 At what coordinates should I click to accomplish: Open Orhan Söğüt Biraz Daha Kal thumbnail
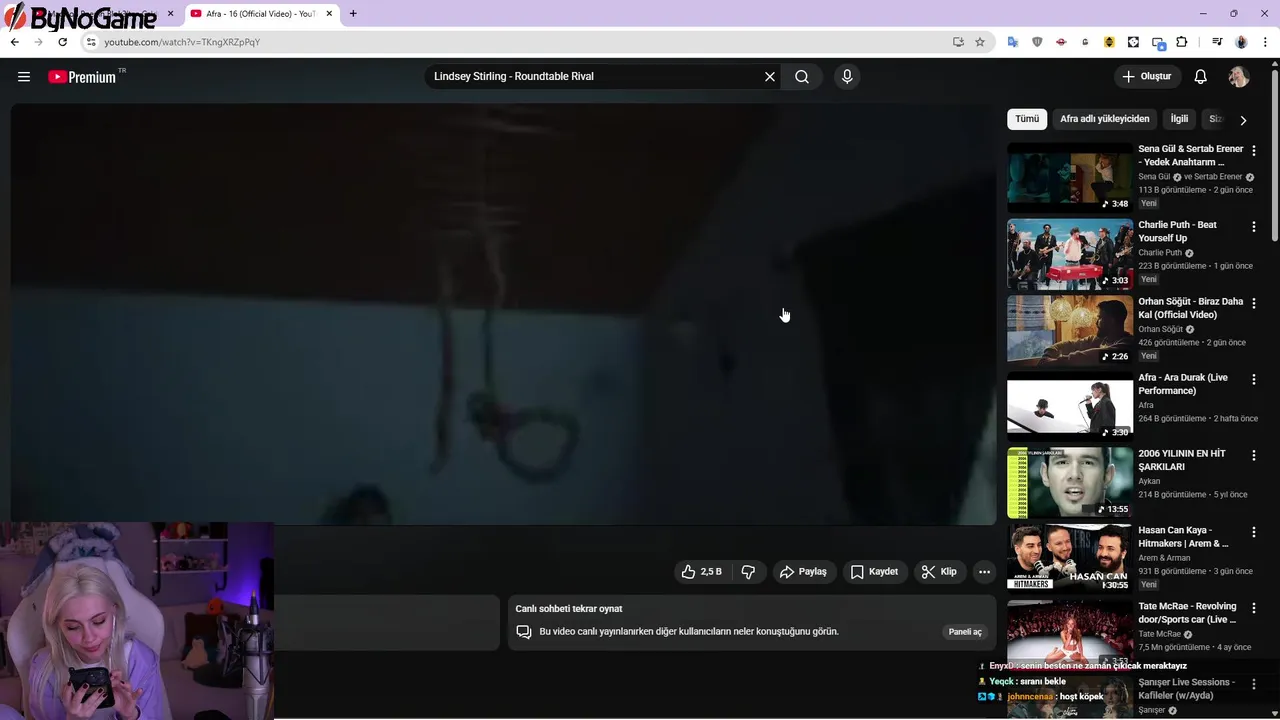(1070, 330)
